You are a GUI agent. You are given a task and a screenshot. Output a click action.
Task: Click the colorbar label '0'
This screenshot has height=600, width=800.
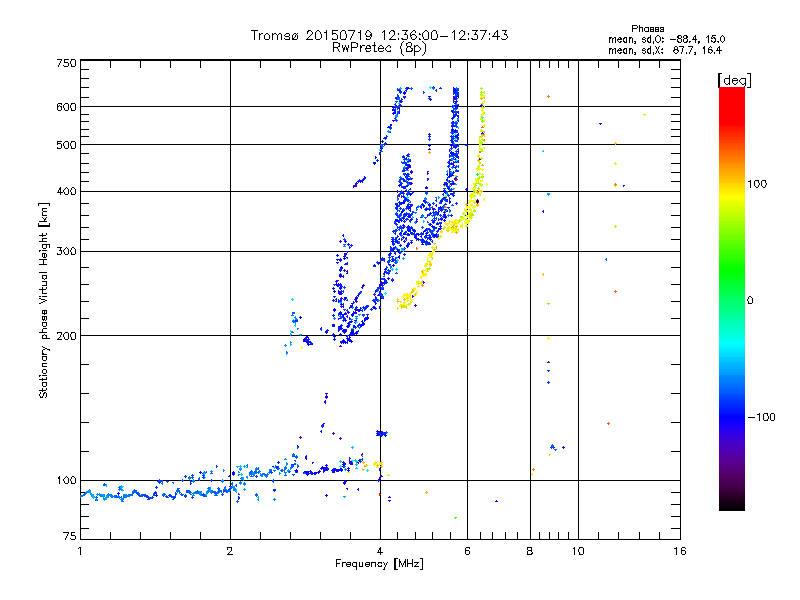[x=749, y=301]
